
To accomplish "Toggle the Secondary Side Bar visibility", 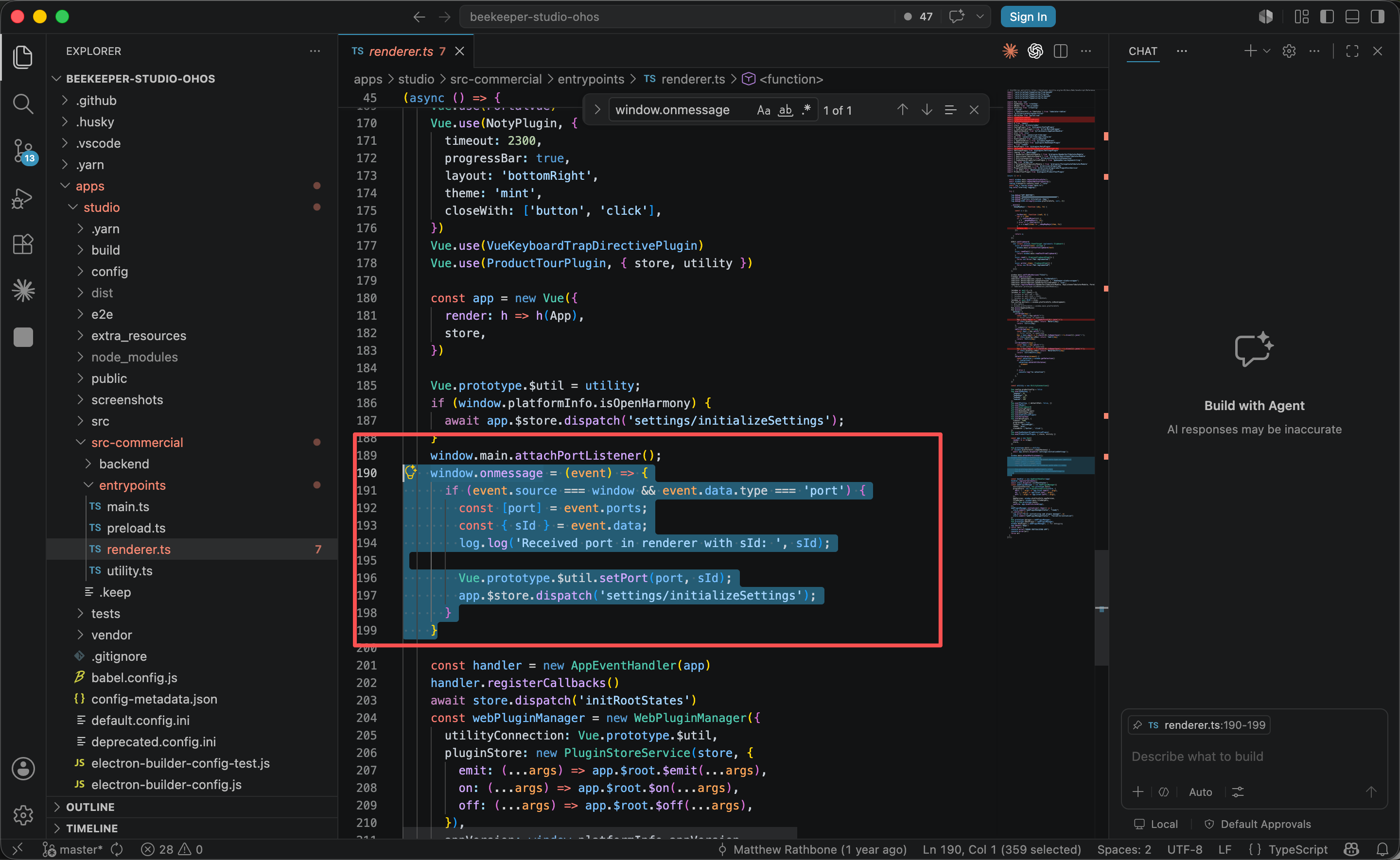I will (x=1377, y=17).
